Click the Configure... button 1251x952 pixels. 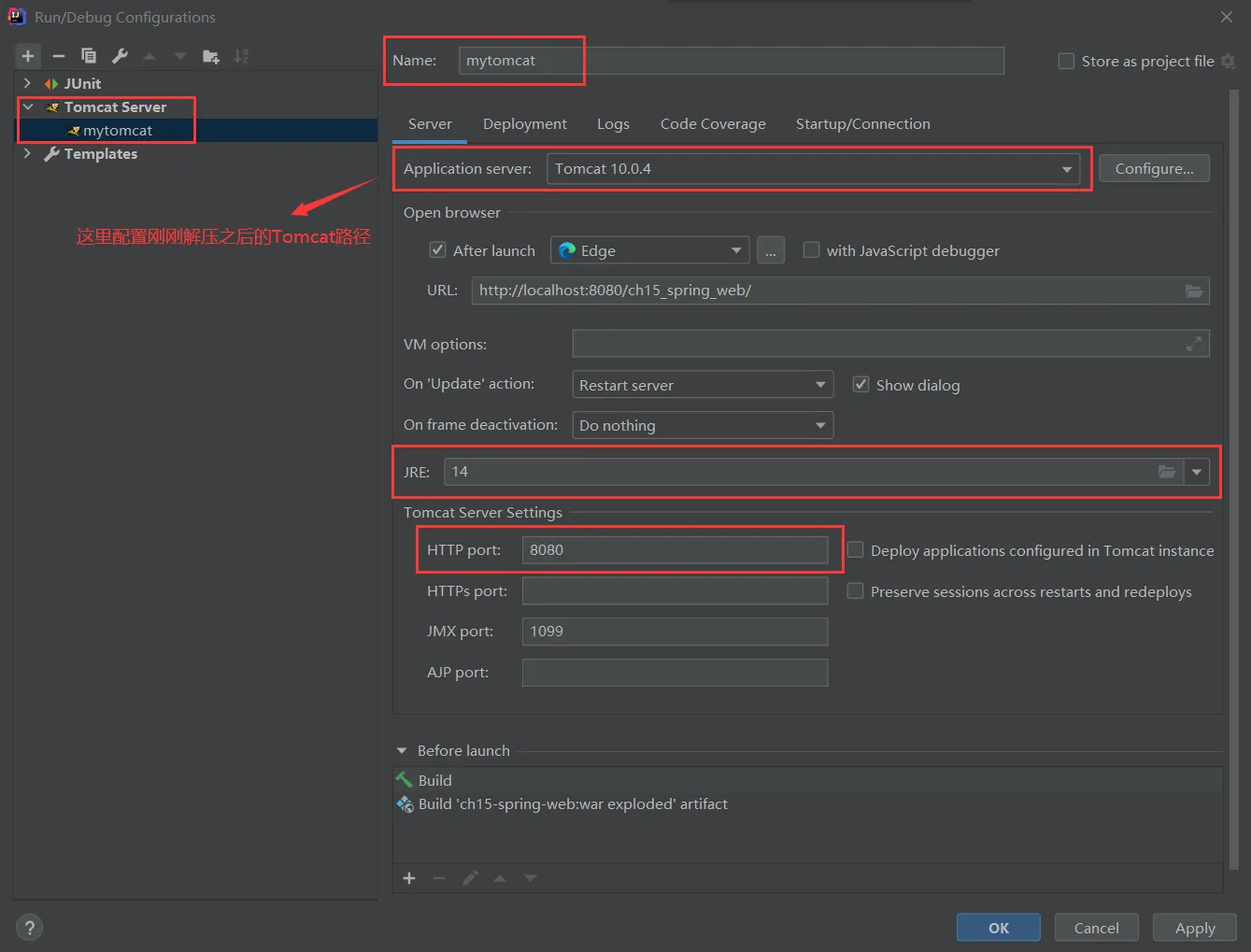[1154, 169]
